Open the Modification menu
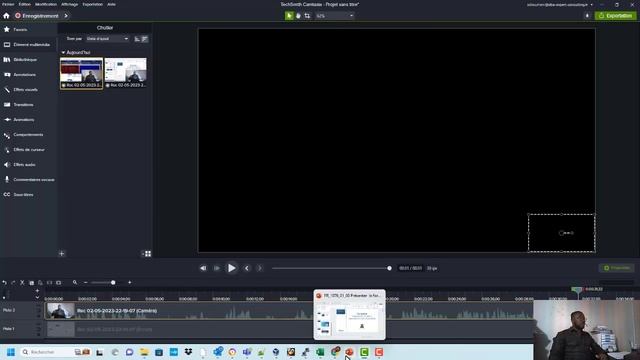Screen dimensions: 640x360 46,4
